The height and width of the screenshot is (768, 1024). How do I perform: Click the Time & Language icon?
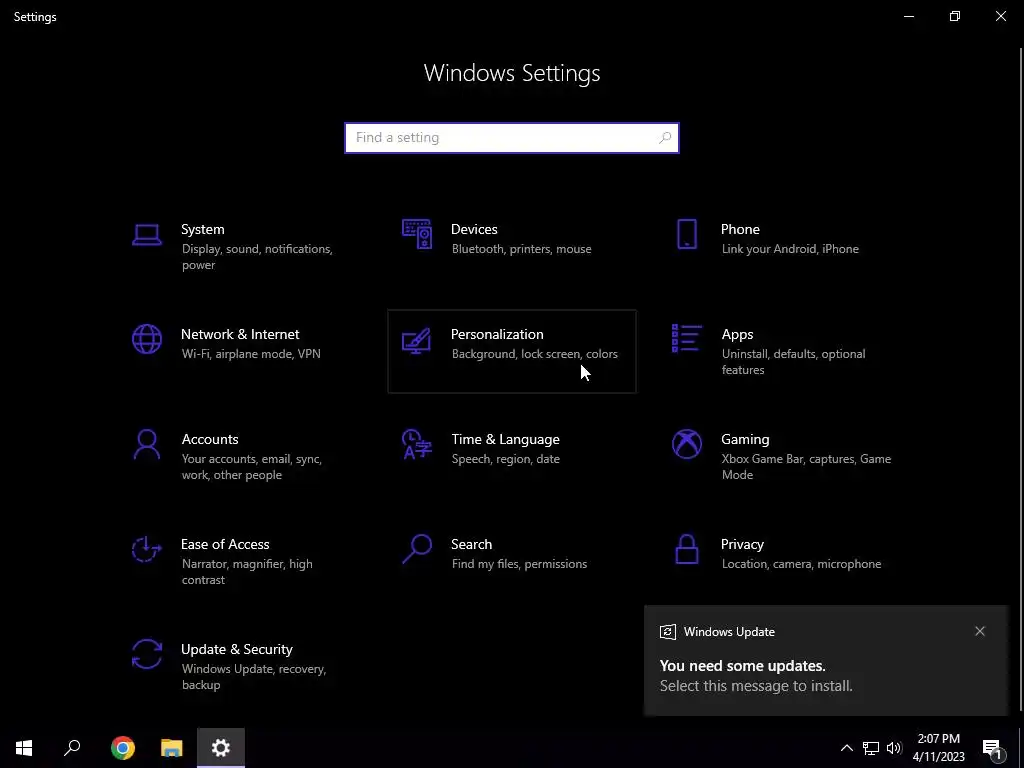tap(417, 445)
